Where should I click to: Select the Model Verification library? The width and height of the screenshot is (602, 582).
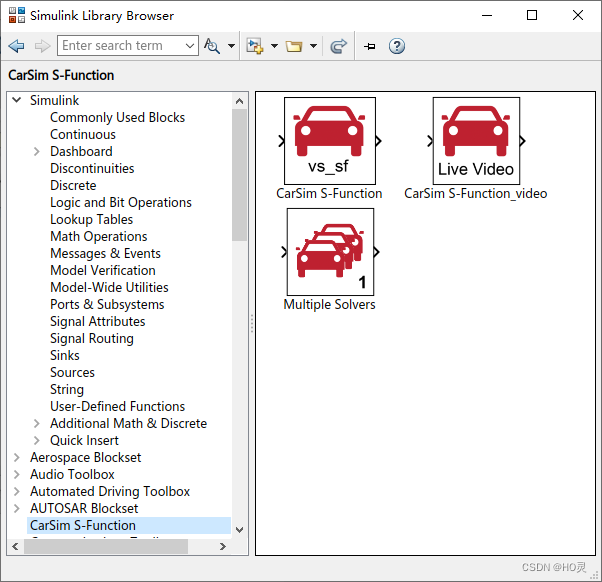(x=103, y=270)
